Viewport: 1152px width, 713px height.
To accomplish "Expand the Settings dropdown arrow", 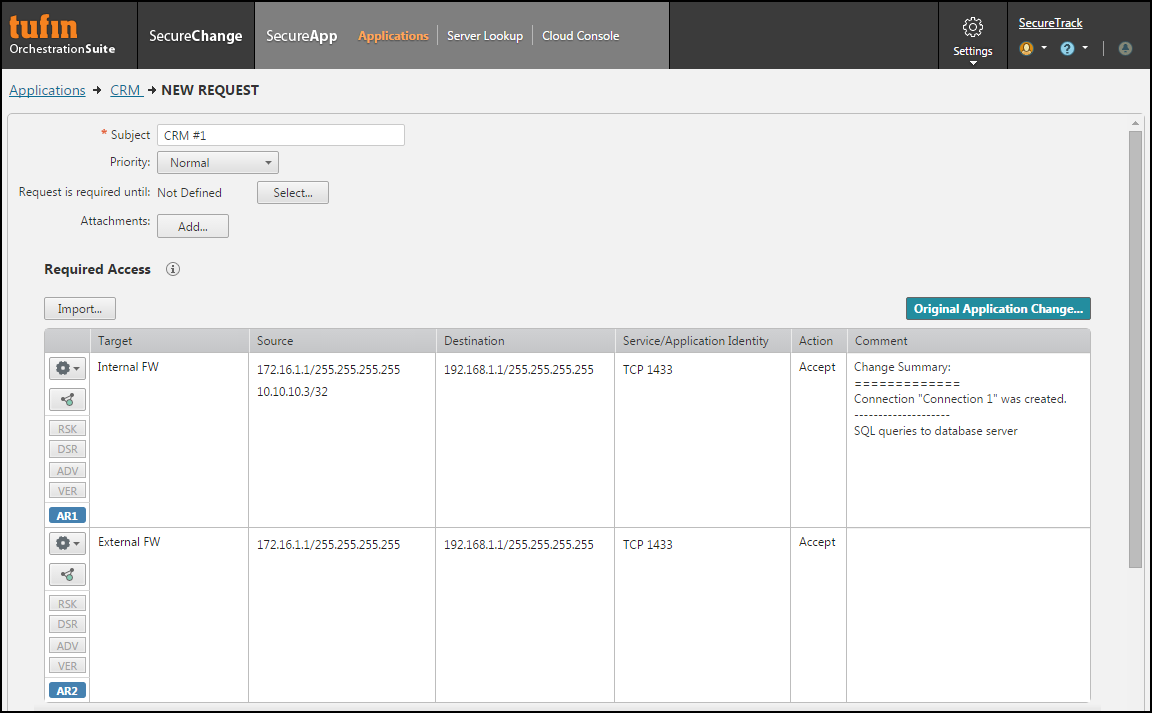I will [x=973, y=63].
